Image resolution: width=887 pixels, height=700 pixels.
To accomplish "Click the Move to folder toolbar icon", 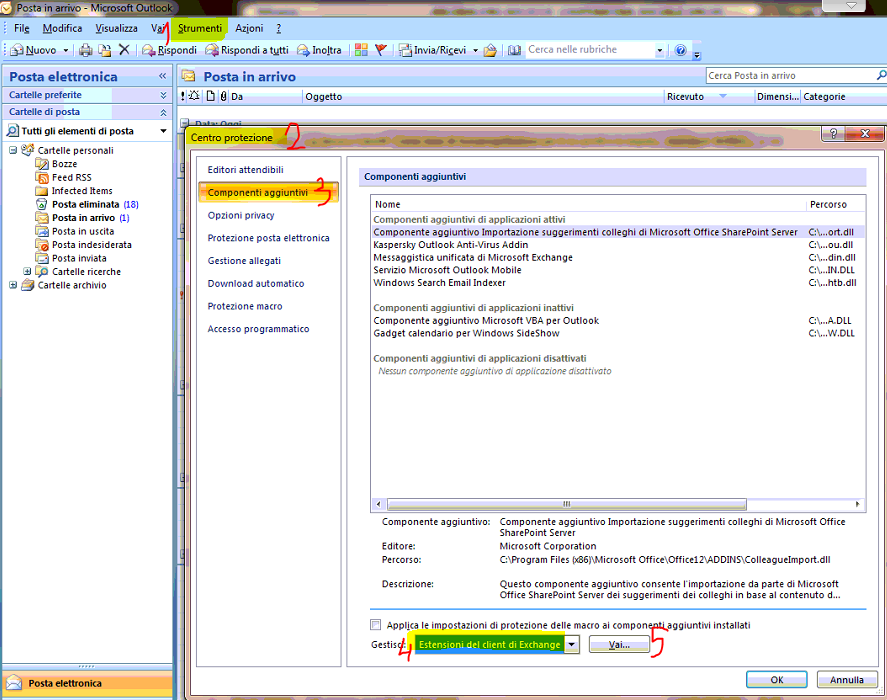I will coord(105,50).
